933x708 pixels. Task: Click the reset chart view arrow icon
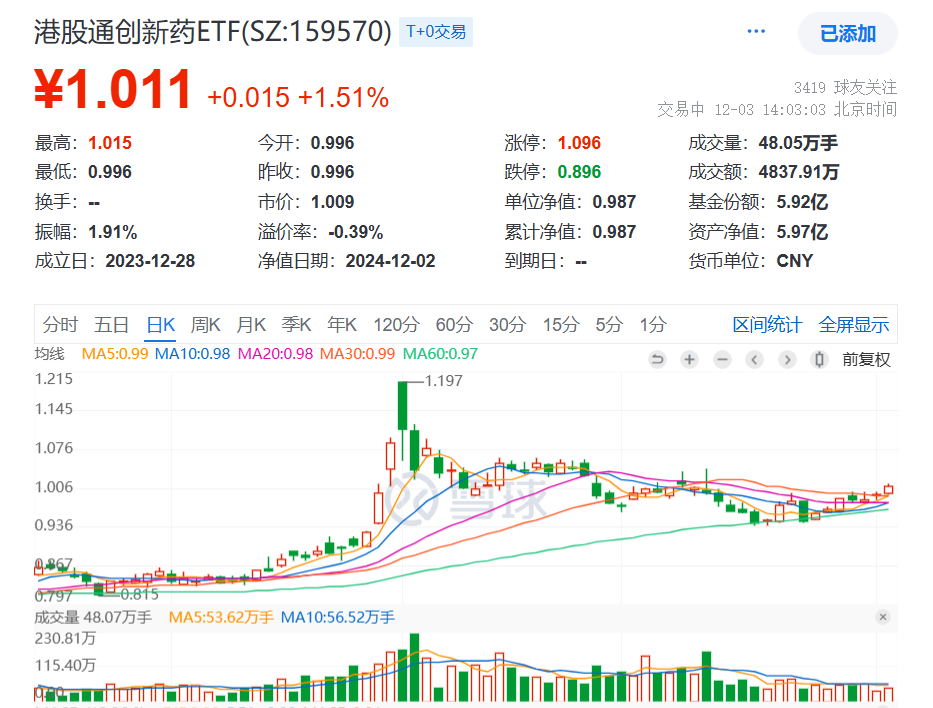pyautogui.click(x=657, y=360)
